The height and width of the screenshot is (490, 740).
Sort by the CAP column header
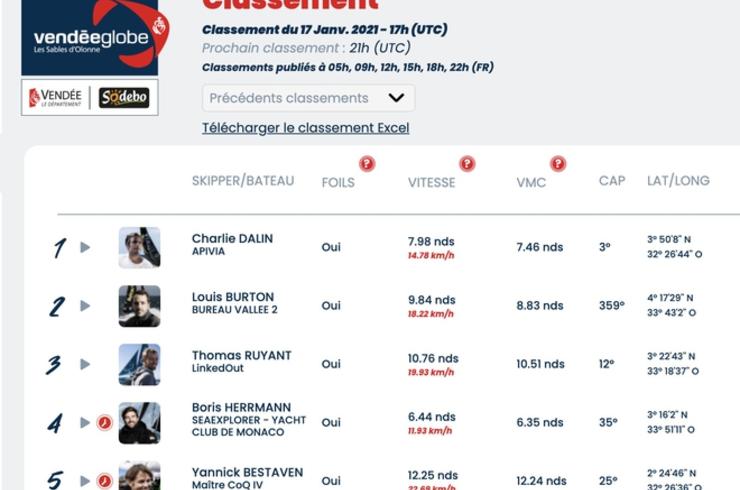pos(612,181)
